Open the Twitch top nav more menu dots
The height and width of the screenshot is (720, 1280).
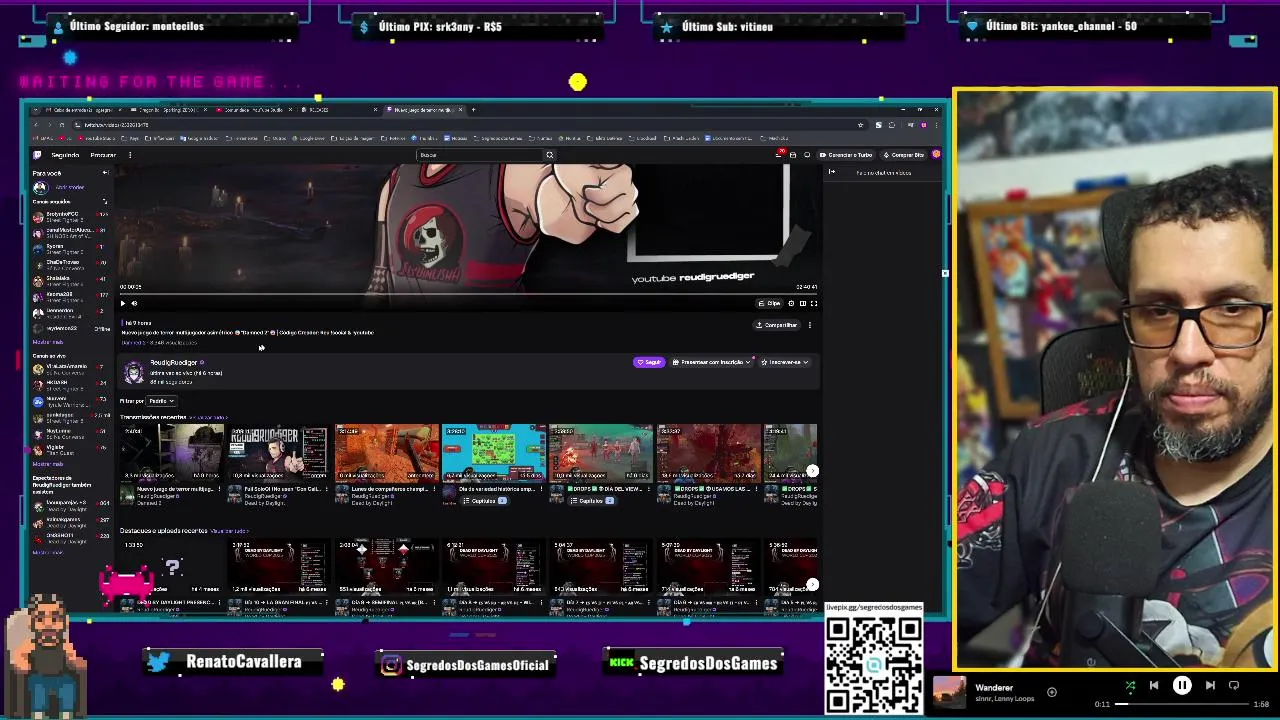pos(130,155)
